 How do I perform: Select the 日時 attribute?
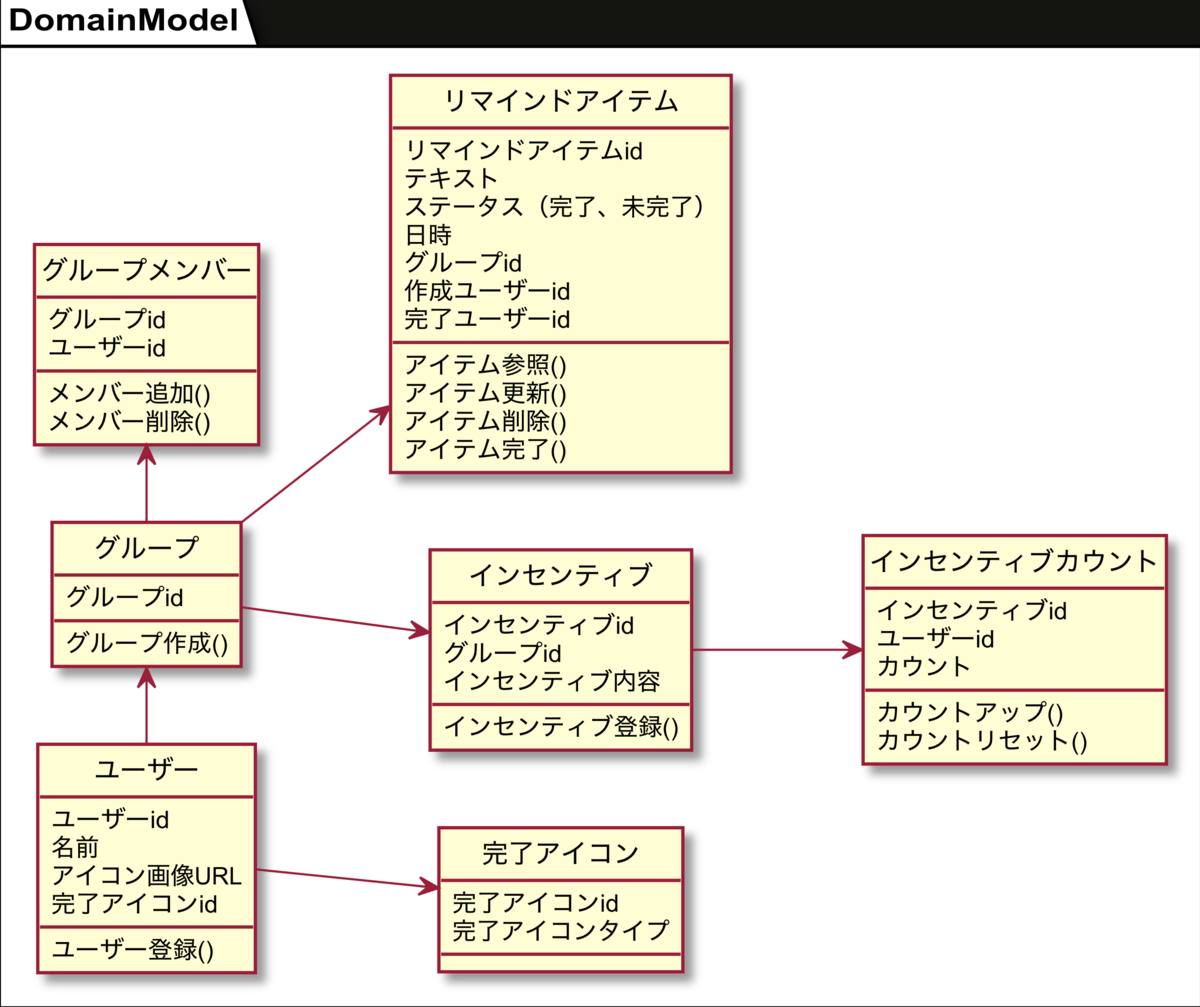coord(428,235)
